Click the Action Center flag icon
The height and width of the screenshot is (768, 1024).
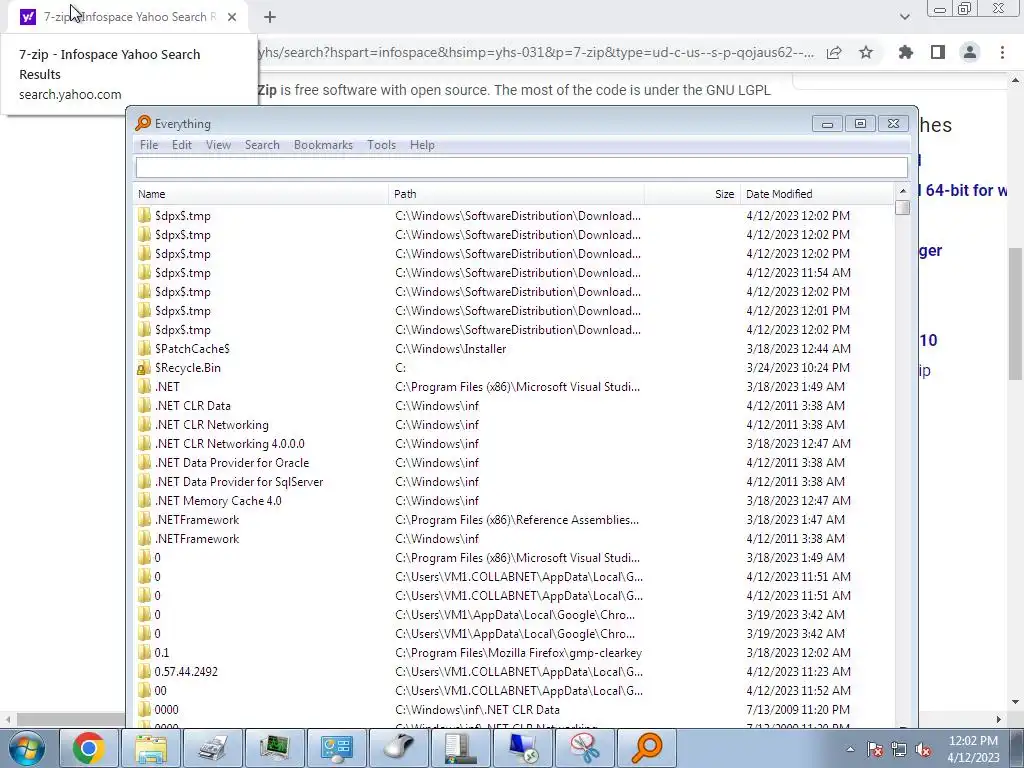coord(875,749)
